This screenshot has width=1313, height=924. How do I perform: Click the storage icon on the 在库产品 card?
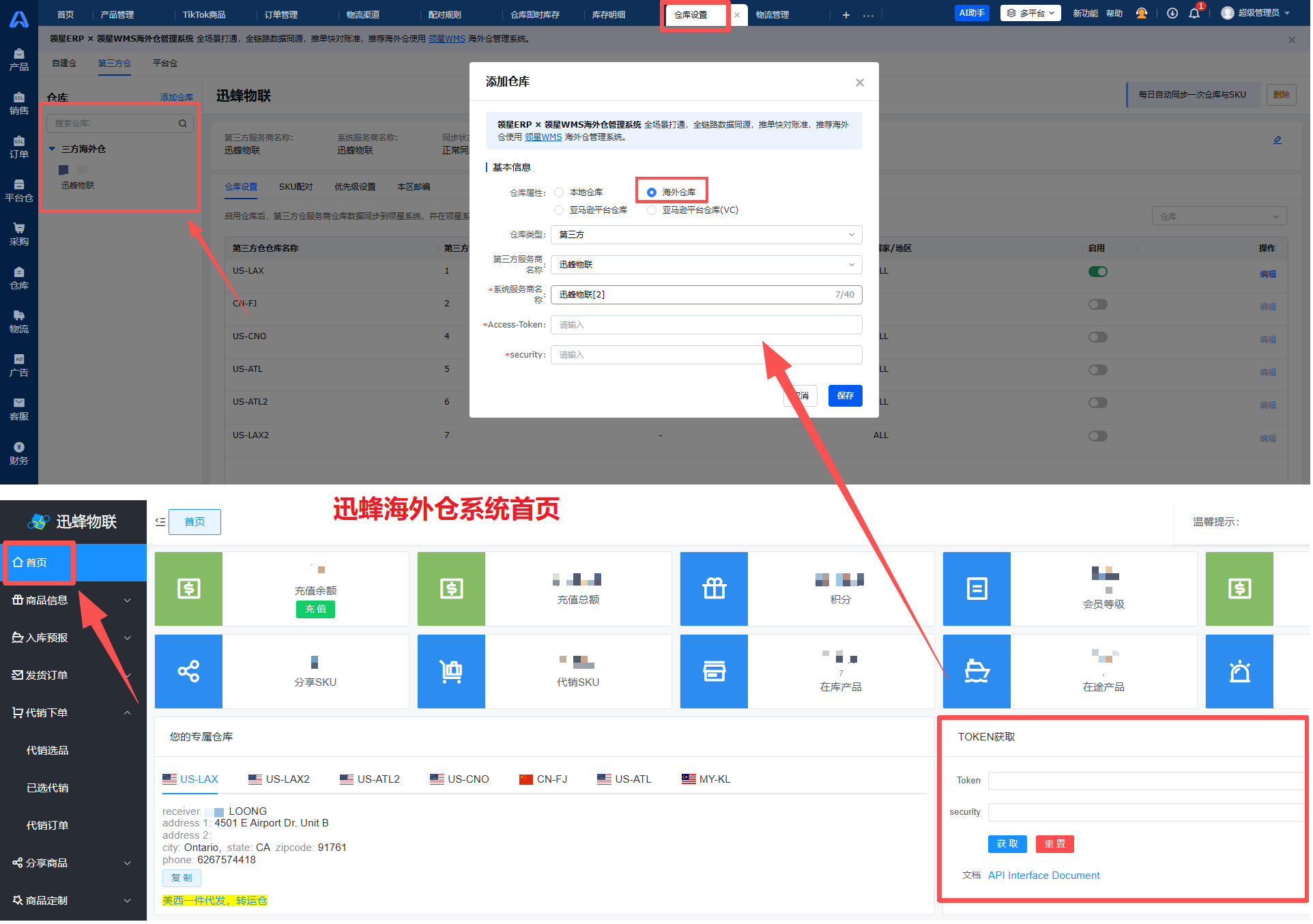click(715, 672)
